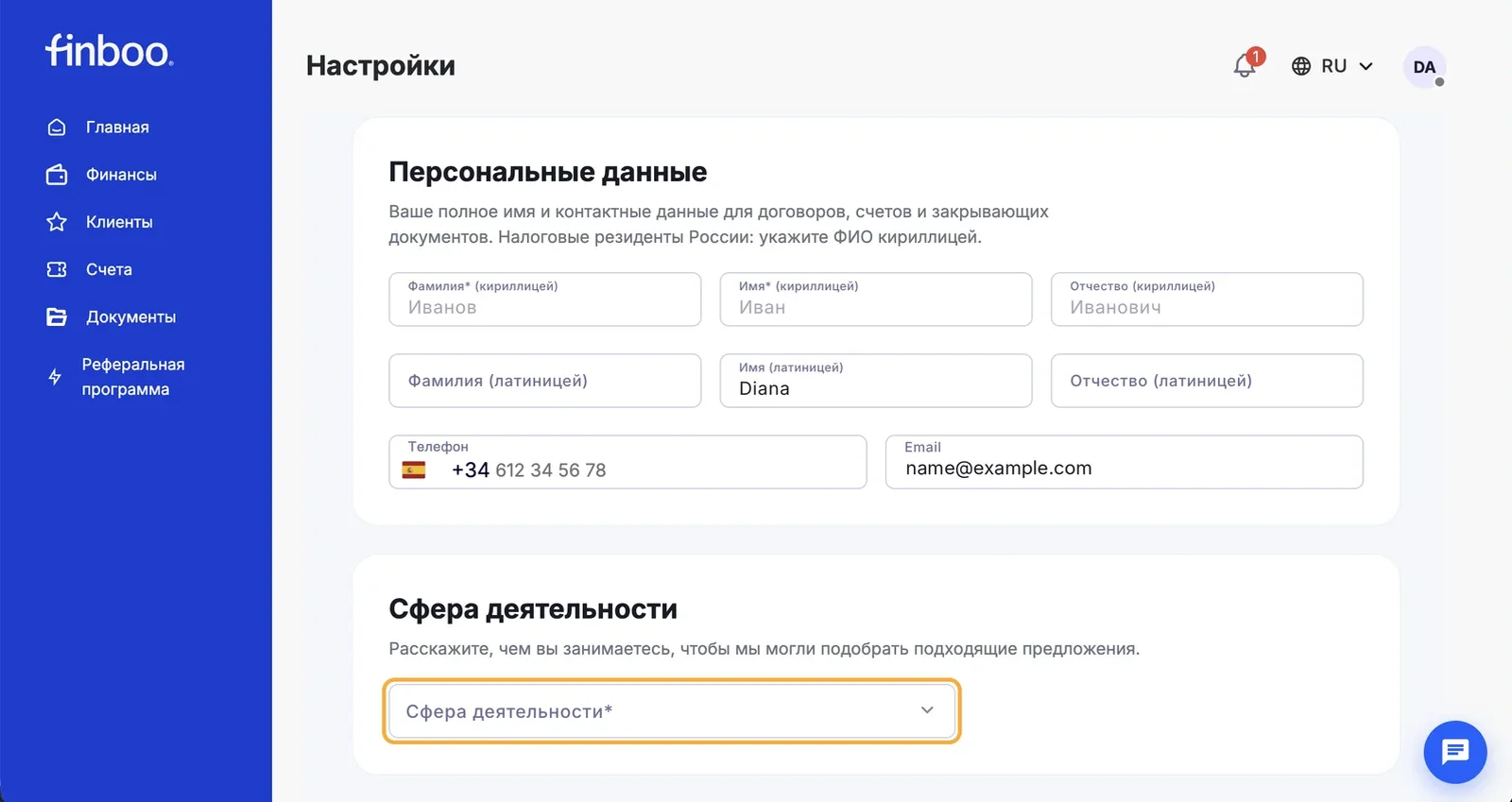Open notifications bell with red badge

[x=1246, y=64]
